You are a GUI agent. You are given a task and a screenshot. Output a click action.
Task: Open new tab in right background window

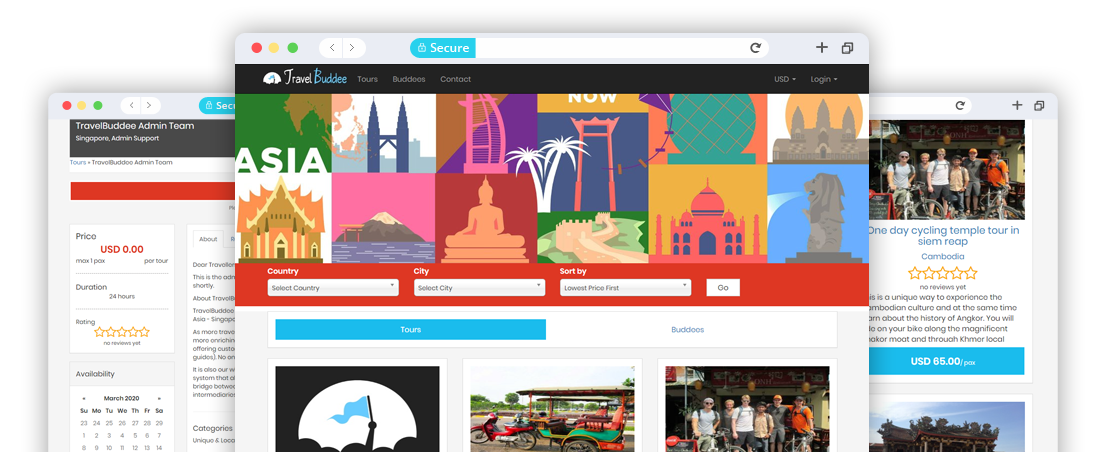pyautogui.click(x=1017, y=106)
